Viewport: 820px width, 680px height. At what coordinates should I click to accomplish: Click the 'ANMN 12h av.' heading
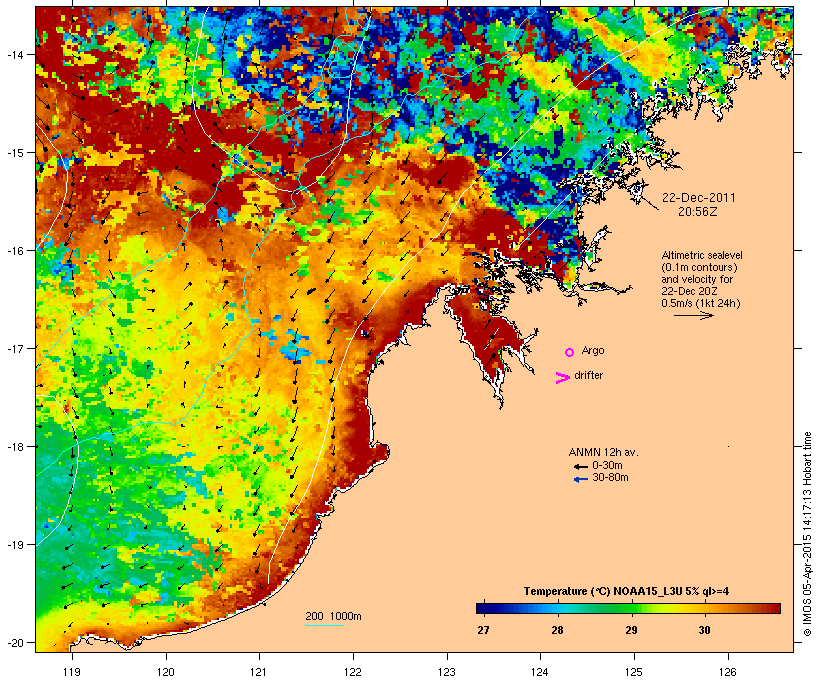tap(603, 452)
